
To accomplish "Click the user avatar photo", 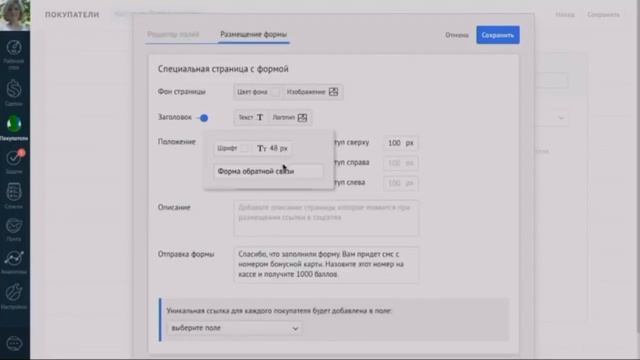I will coord(15,15).
